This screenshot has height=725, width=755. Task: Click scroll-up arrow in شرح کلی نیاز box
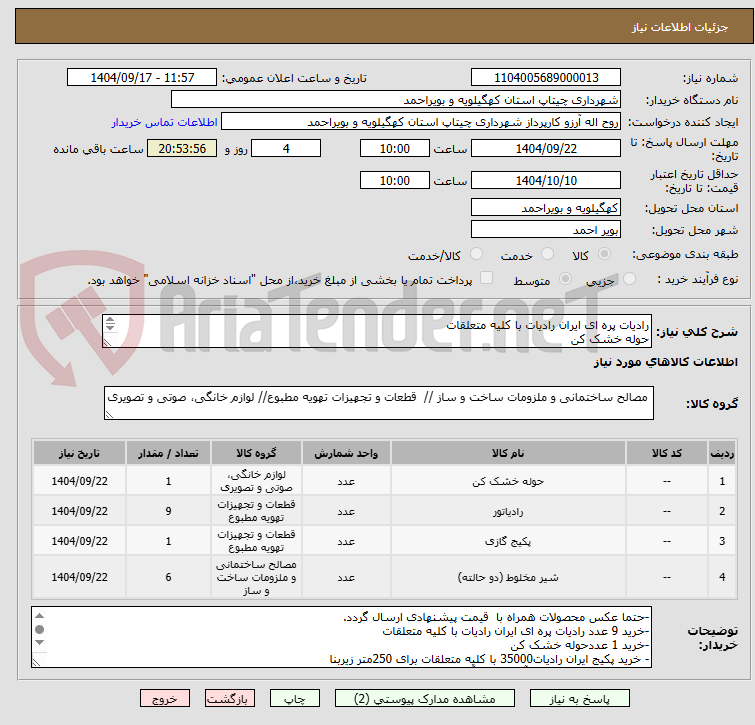tap(110, 320)
